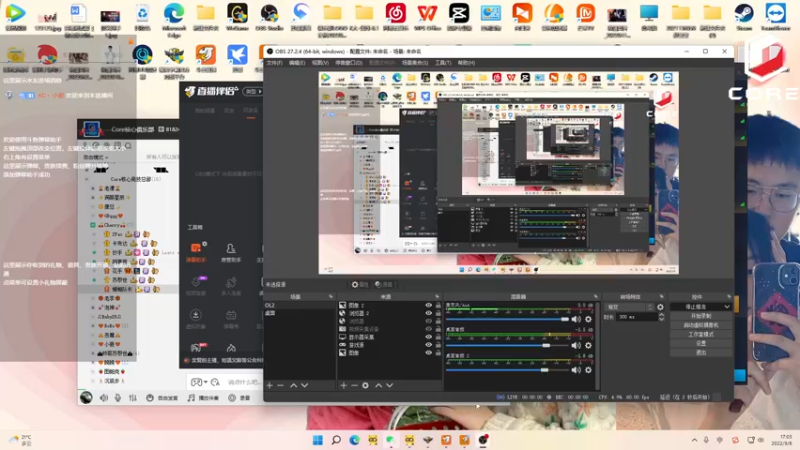
Task: Toggle visibility of bottom 图像 source
Action: (429, 353)
